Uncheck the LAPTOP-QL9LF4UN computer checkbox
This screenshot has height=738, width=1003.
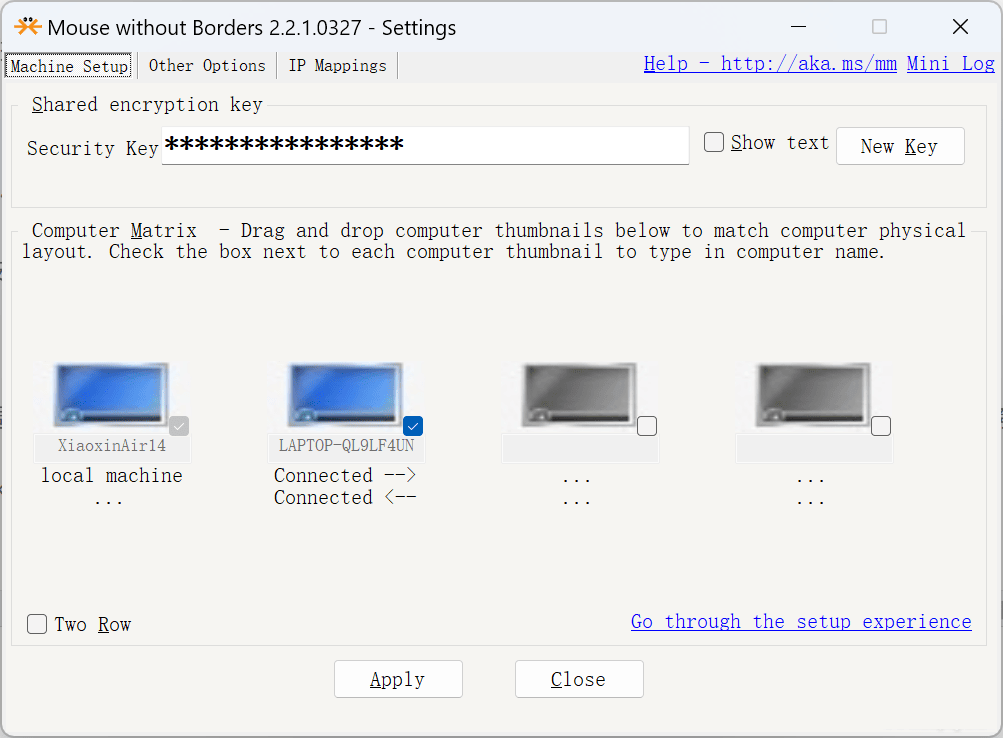point(413,426)
